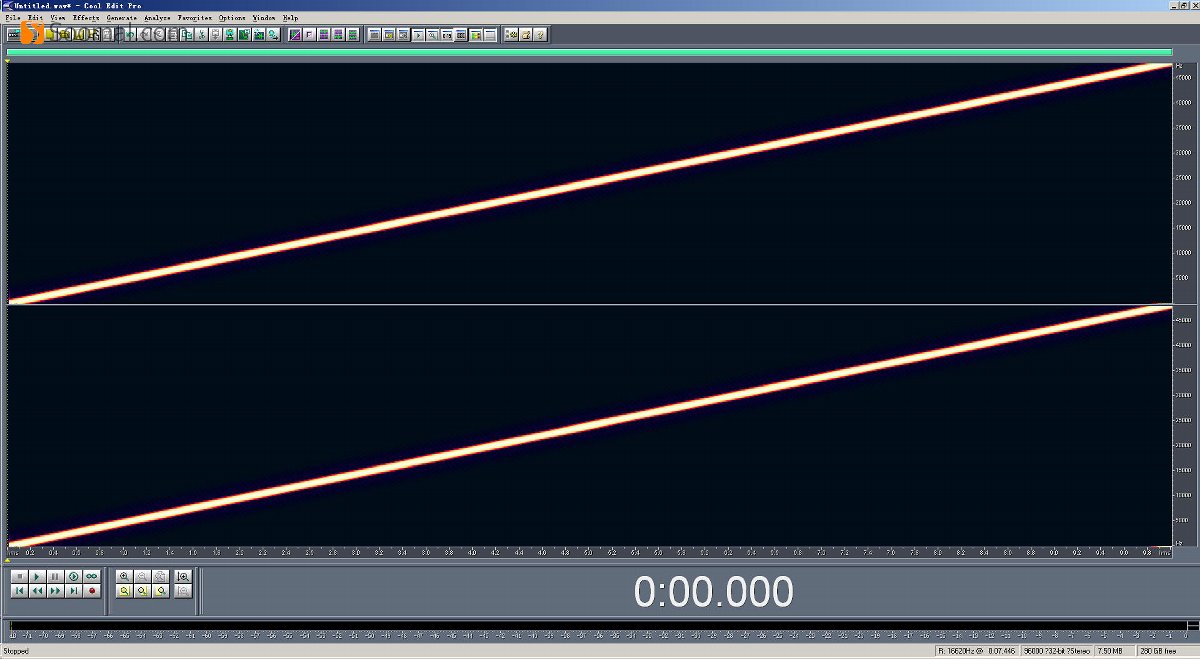Click the question mark Help toolbar icon
The height and width of the screenshot is (659, 1200).
[x=540, y=34]
